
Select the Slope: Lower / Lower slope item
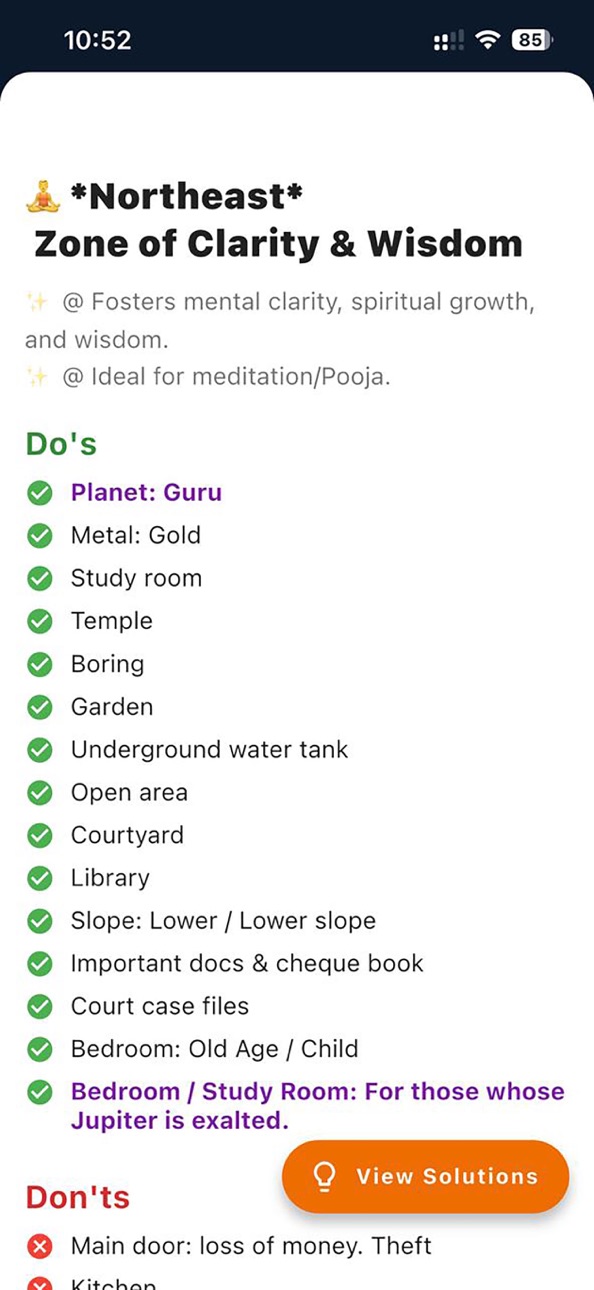pyautogui.click(x=223, y=921)
